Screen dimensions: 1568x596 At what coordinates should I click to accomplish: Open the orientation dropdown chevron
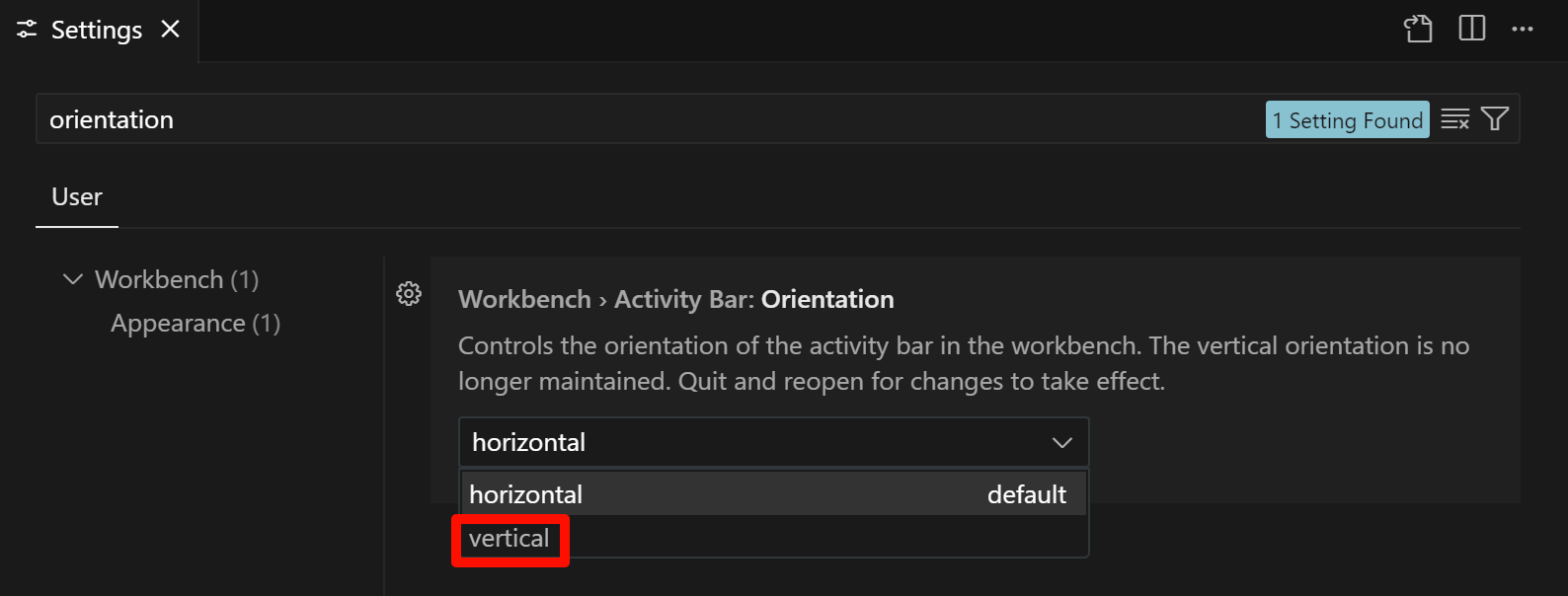click(x=1061, y=442)
